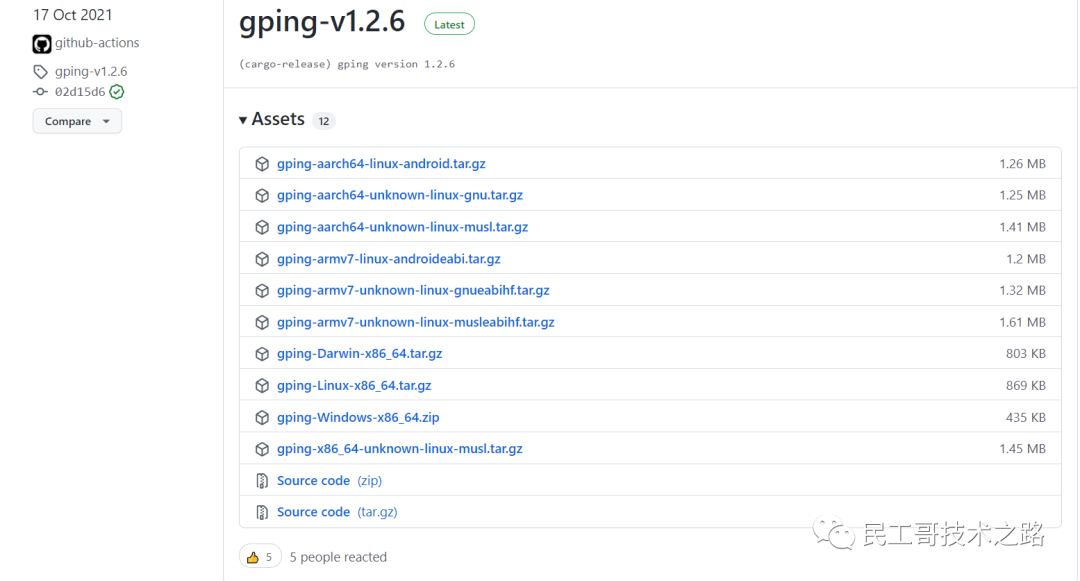Viewport: 1080px width, 581px height.
Task: Download gping-aarch64-unknown-linux-musl.tar.gz
Action: pyautogui.click(x=402, y=227)
